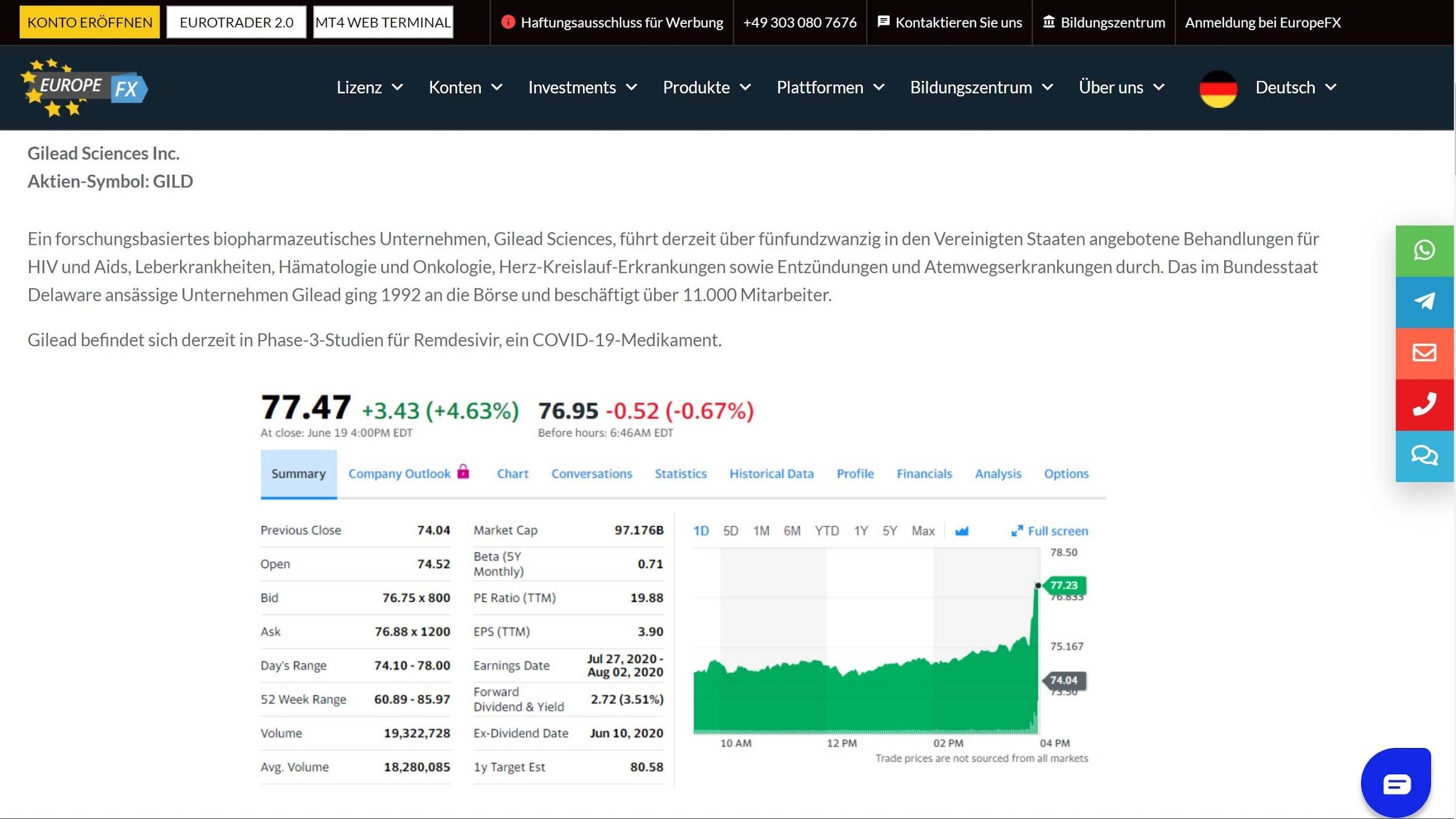
Task: Open the Deutsch language selector
Action: (1295, 88)
